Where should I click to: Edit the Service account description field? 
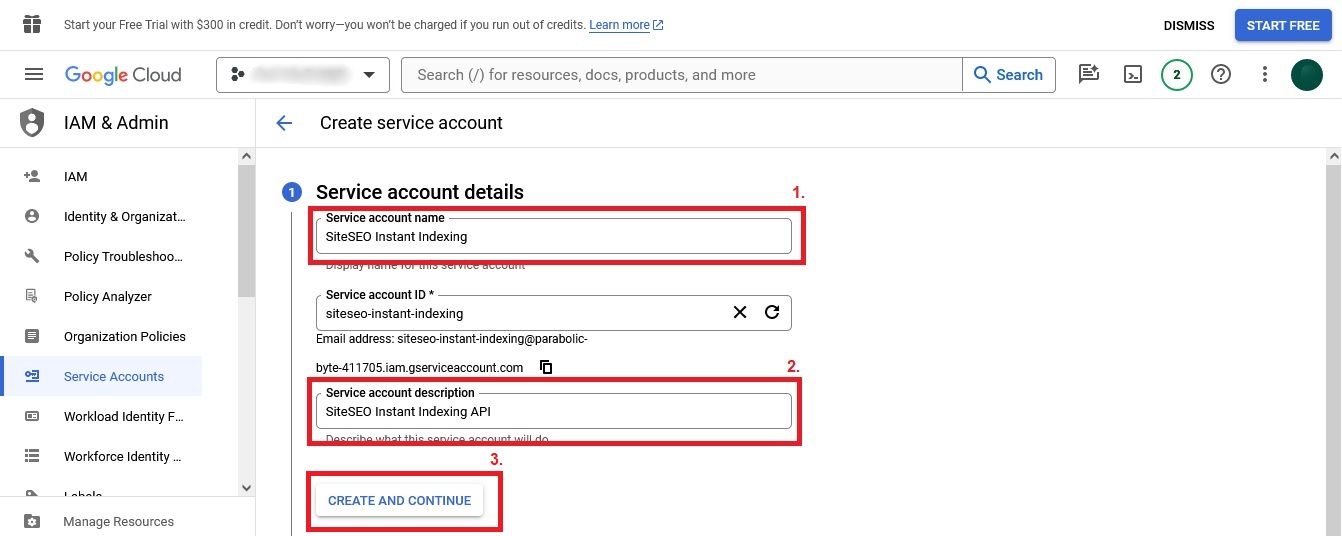click(553, 411)
